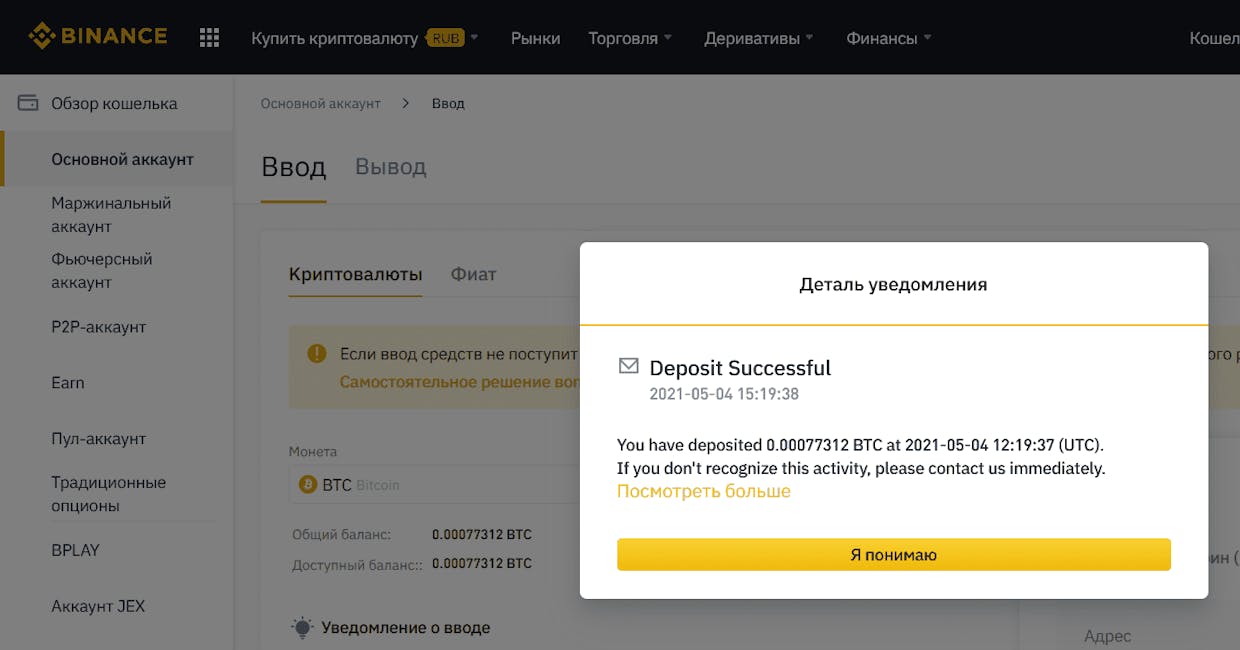Image resolution: width=1240 pixels, height=650 pixels.
Task: Open the BTC Bitcoin coin selector
Action: [x=435, y=485]
